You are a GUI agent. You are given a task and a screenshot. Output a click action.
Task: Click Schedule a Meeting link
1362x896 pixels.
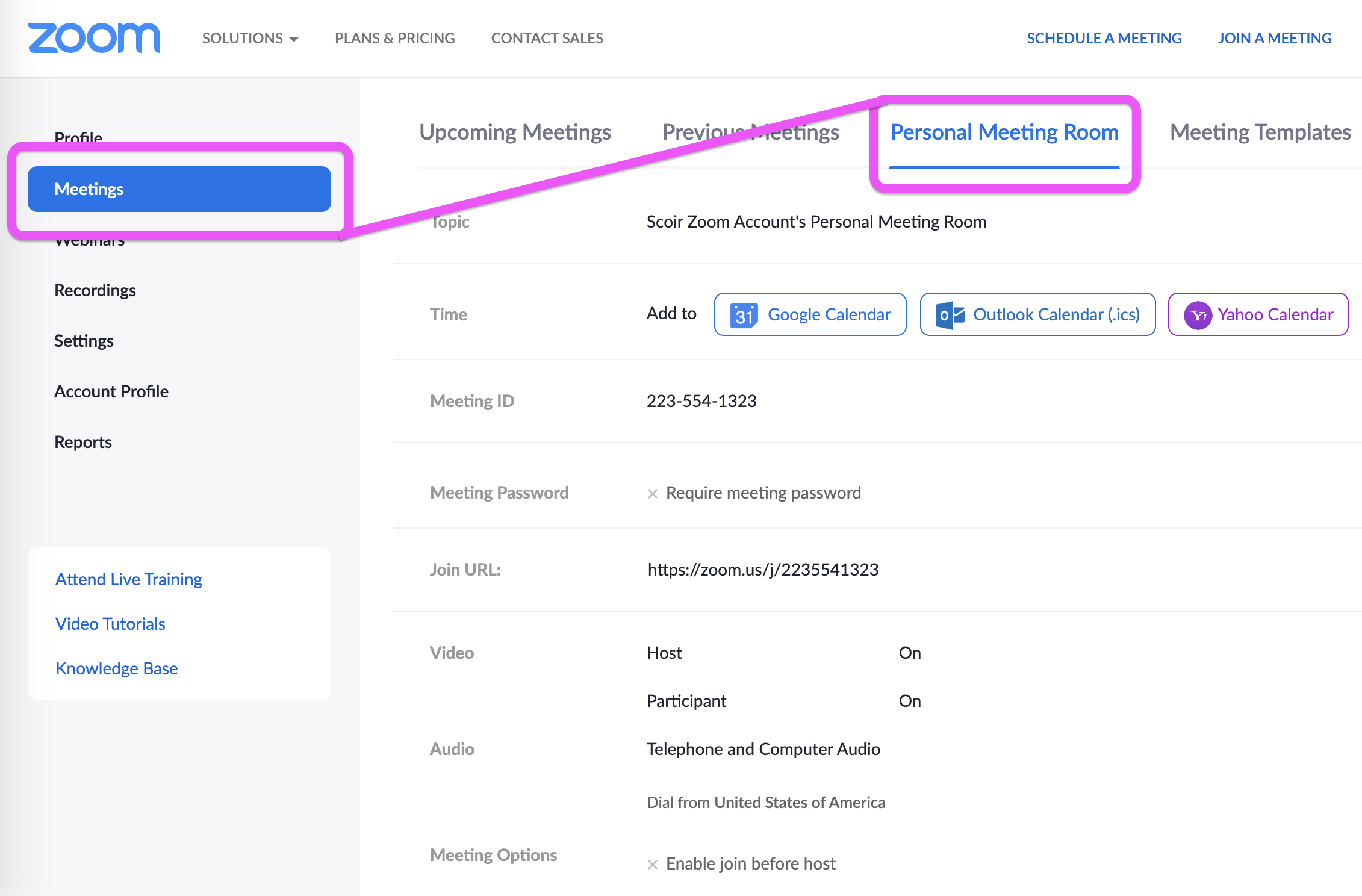tap(1104, 38)
